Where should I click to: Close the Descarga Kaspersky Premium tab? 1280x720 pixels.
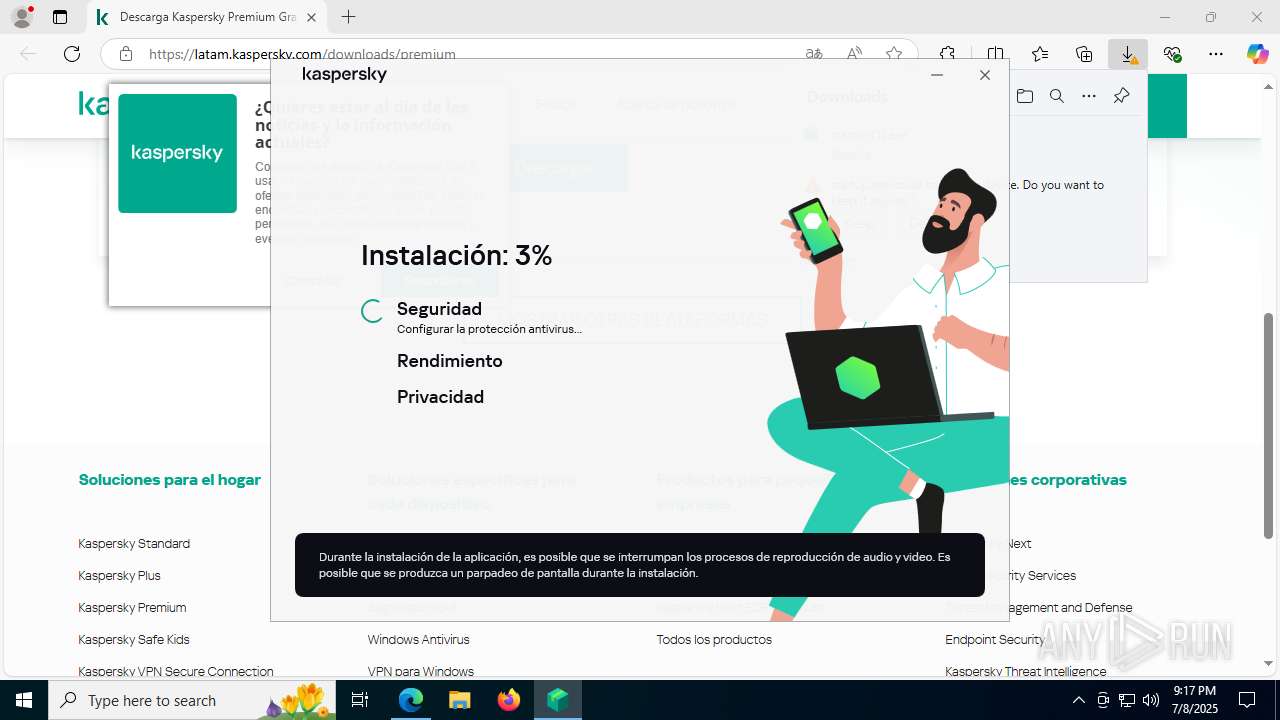coord(311,17)
